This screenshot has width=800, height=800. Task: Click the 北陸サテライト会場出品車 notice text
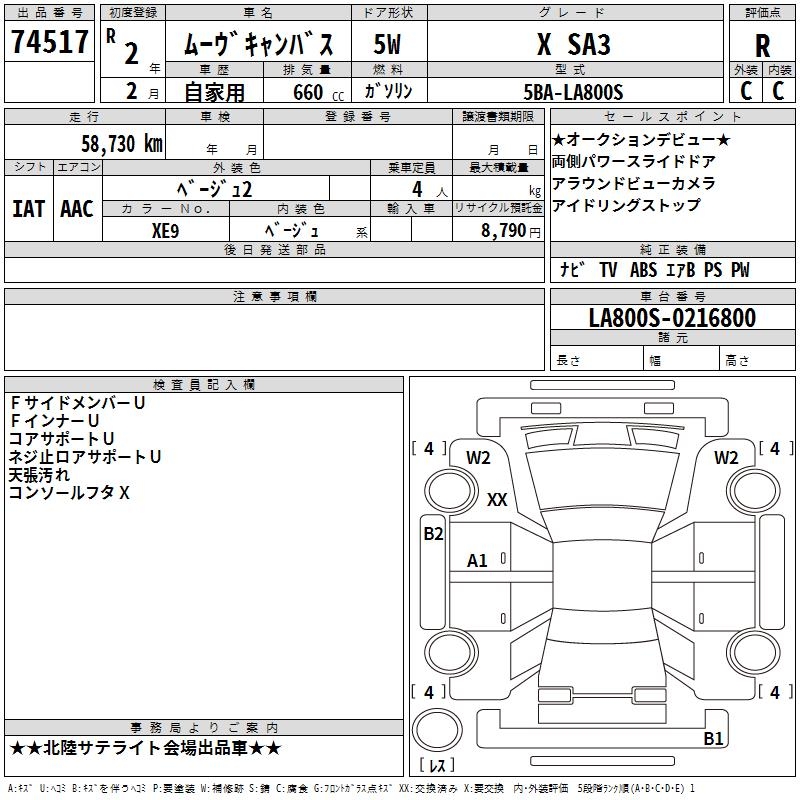(x=145, y=748)
